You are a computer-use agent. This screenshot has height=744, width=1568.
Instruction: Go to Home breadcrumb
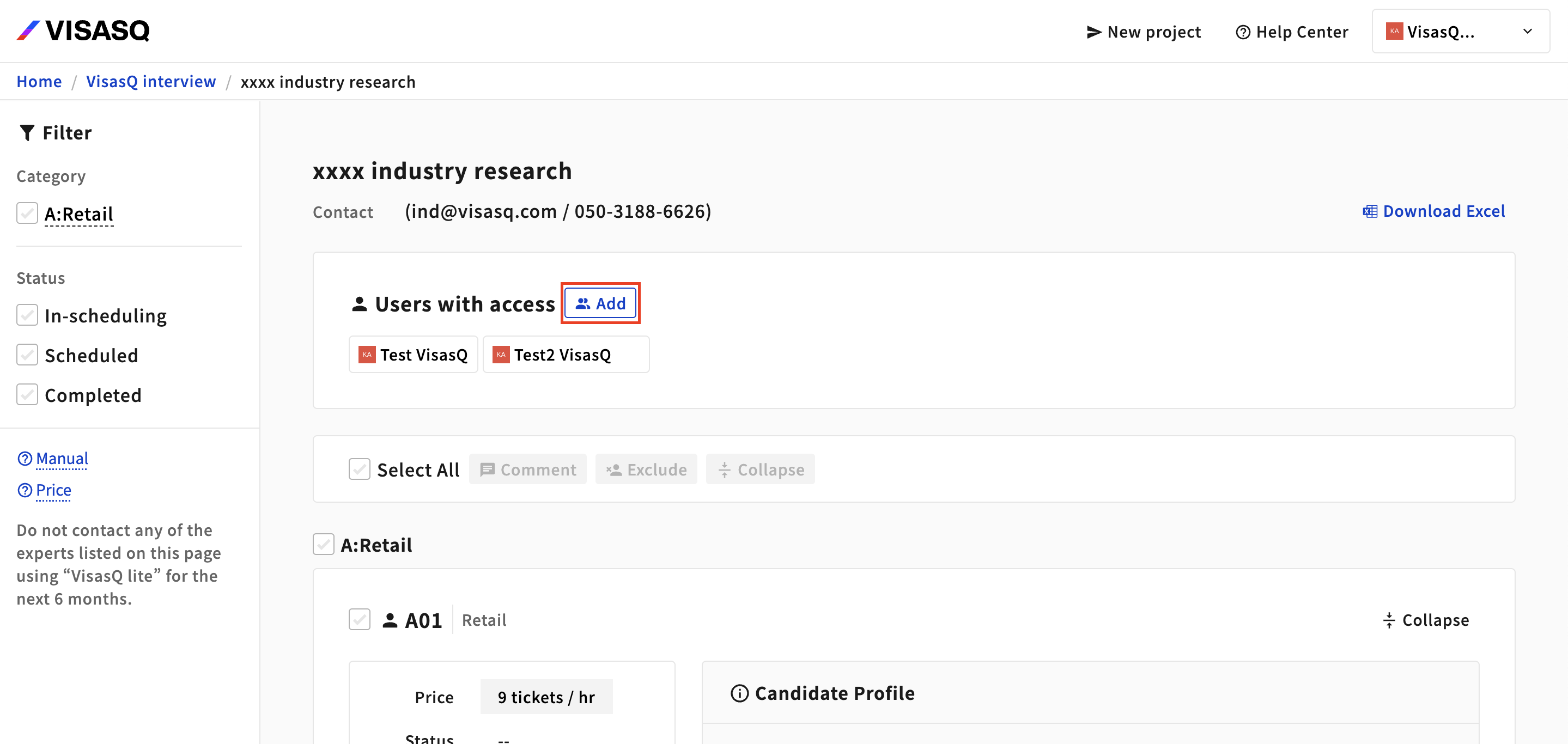pos(39,82)
